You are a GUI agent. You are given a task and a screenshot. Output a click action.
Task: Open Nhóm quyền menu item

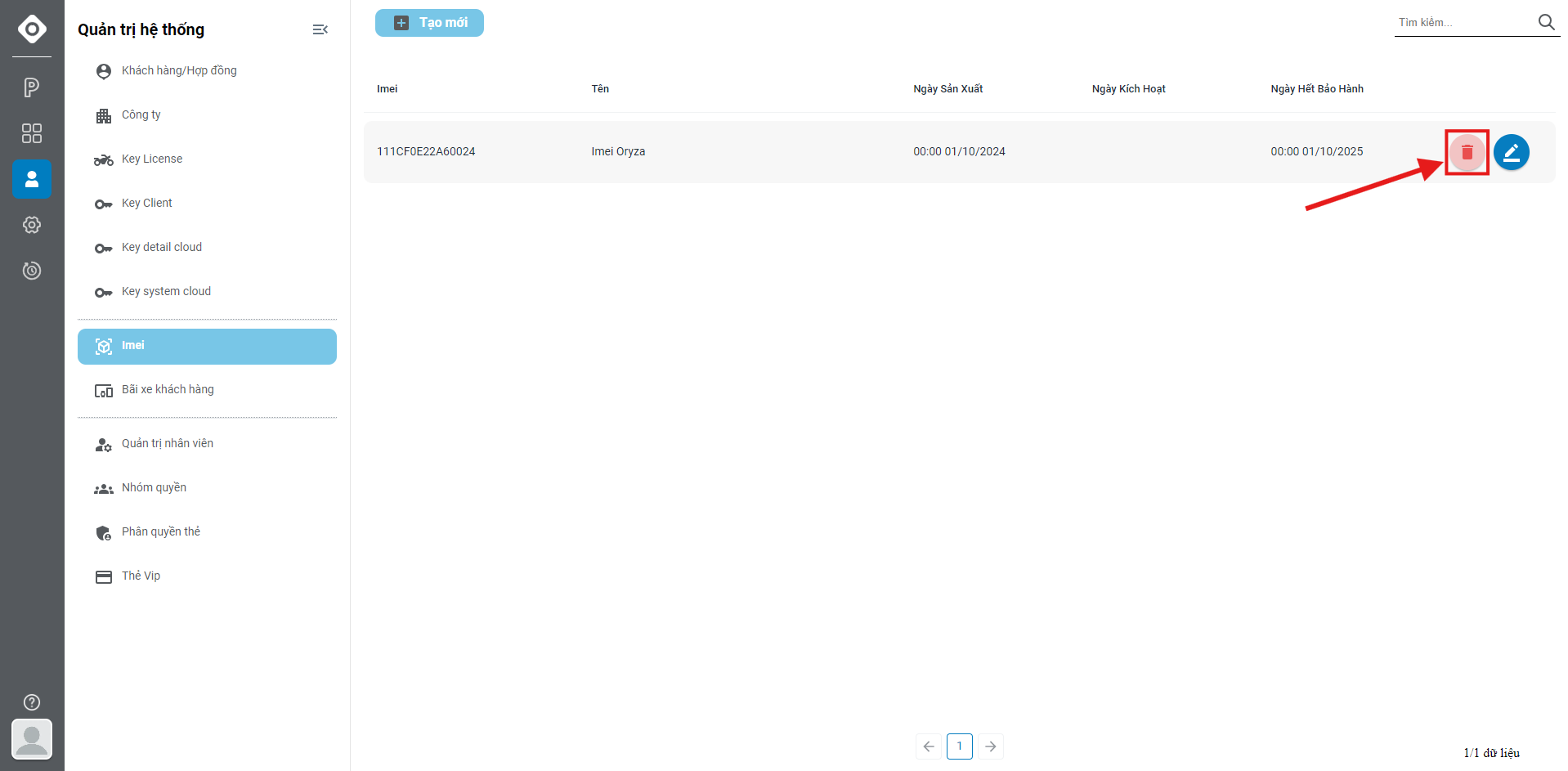(x=207, y=488)
